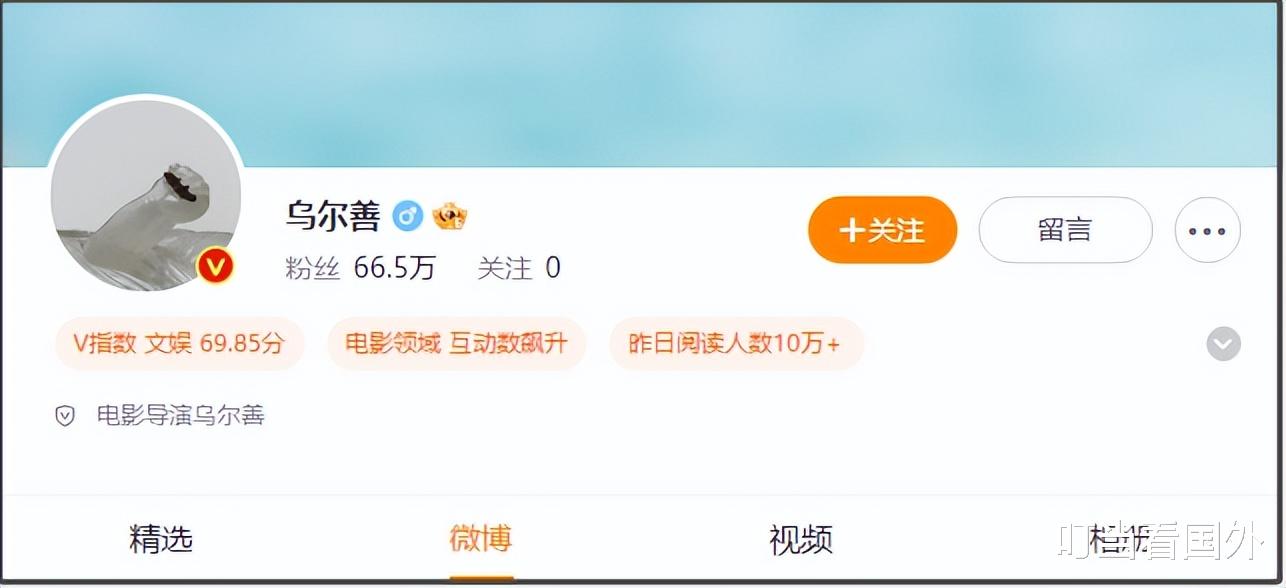Click the username 乌尔善
This screenshot has width=1286, height=588.
pyautogui.click(x=333, y=216)
